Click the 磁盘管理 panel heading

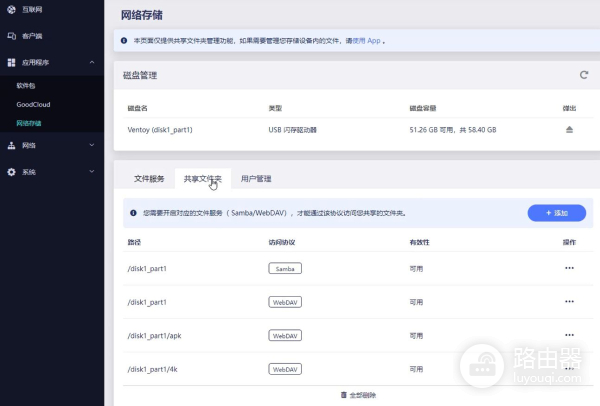coord(140,75)
